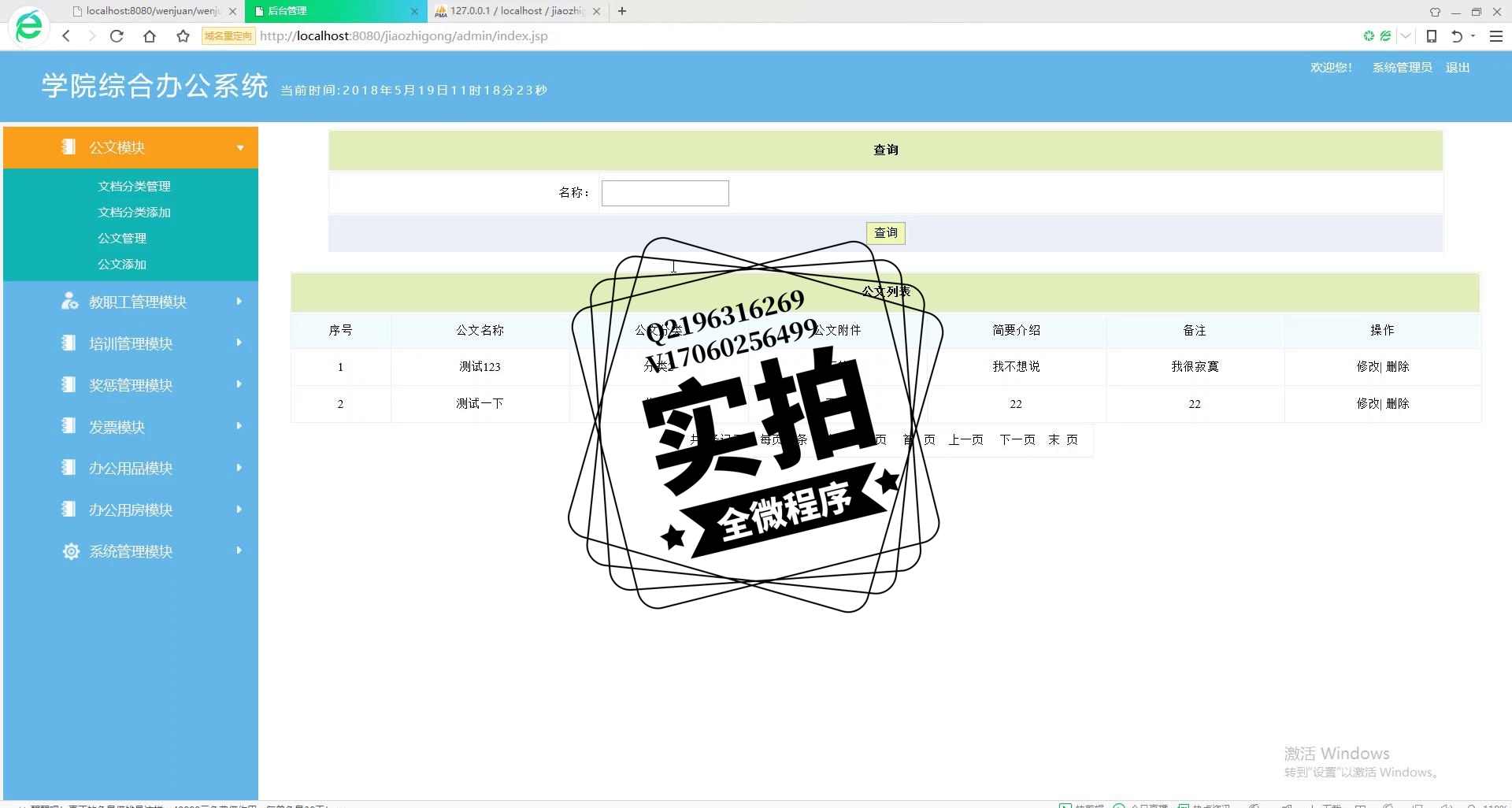Screen dimensions: 1512x808
Task: Click the 公文模块 notebook icon
Action: coord(69,146)
